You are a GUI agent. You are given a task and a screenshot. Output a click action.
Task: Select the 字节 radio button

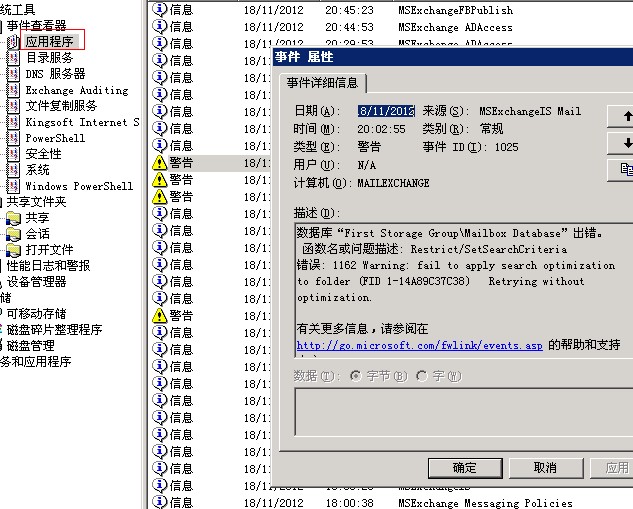click(356, 376)
